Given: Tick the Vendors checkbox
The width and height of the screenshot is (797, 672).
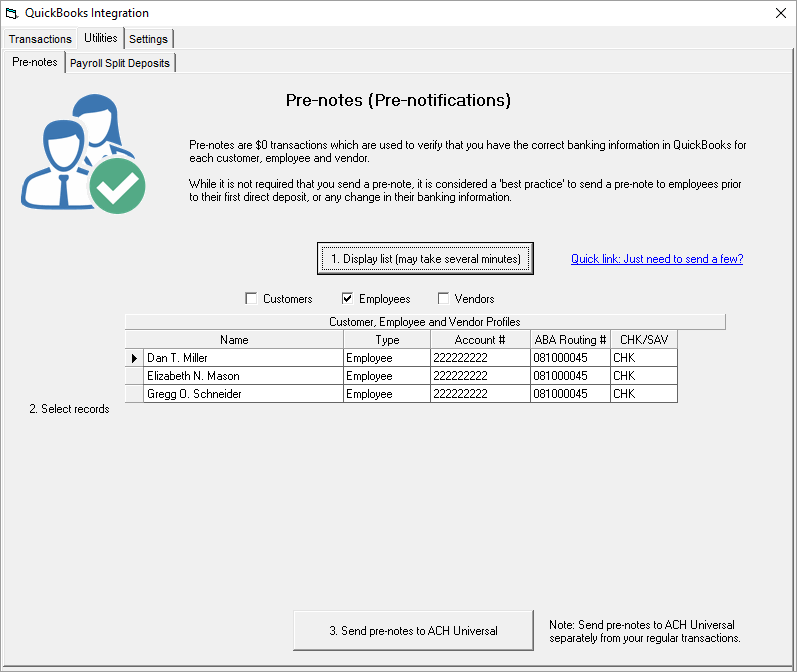Looking at the screenshot, I should pyautogui.click(x=443, y=299).
